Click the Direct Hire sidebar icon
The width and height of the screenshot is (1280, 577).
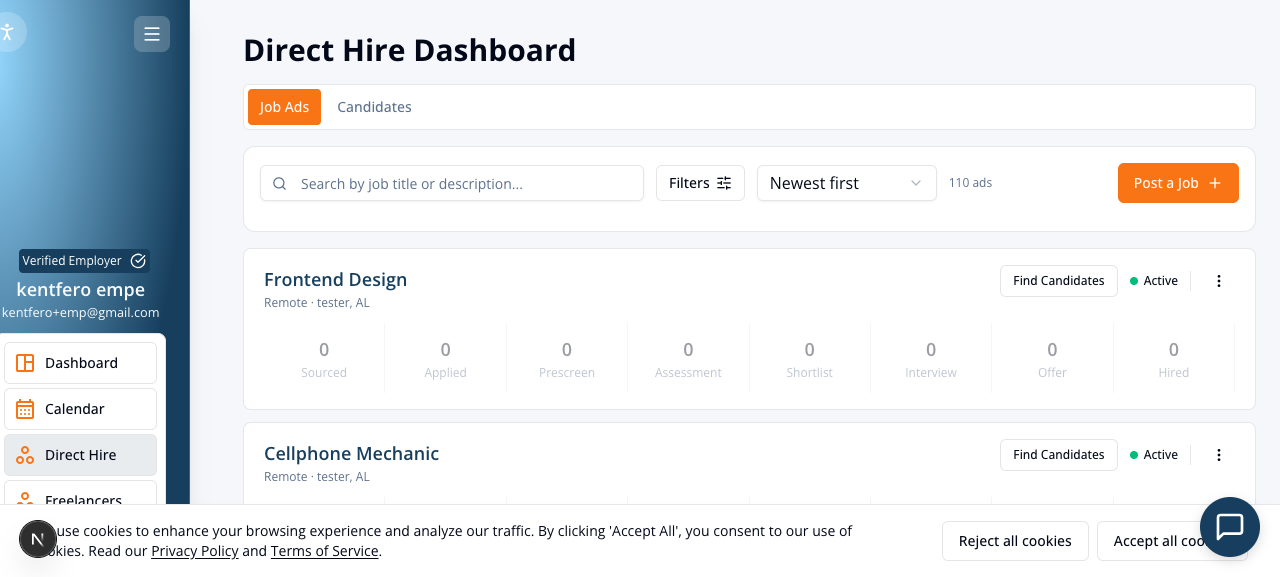click(25, 455)
